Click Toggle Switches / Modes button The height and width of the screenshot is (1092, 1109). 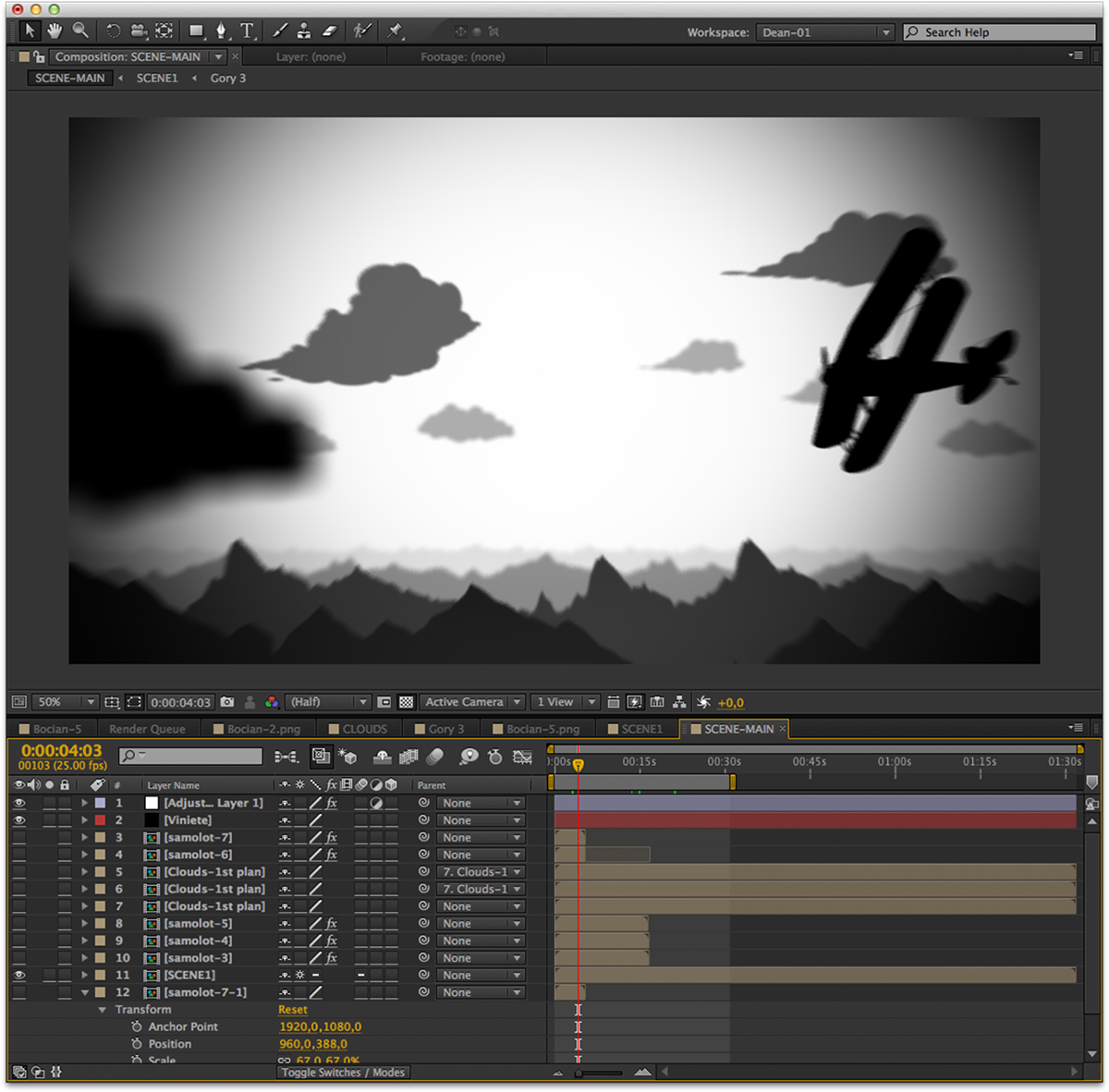344,1073
